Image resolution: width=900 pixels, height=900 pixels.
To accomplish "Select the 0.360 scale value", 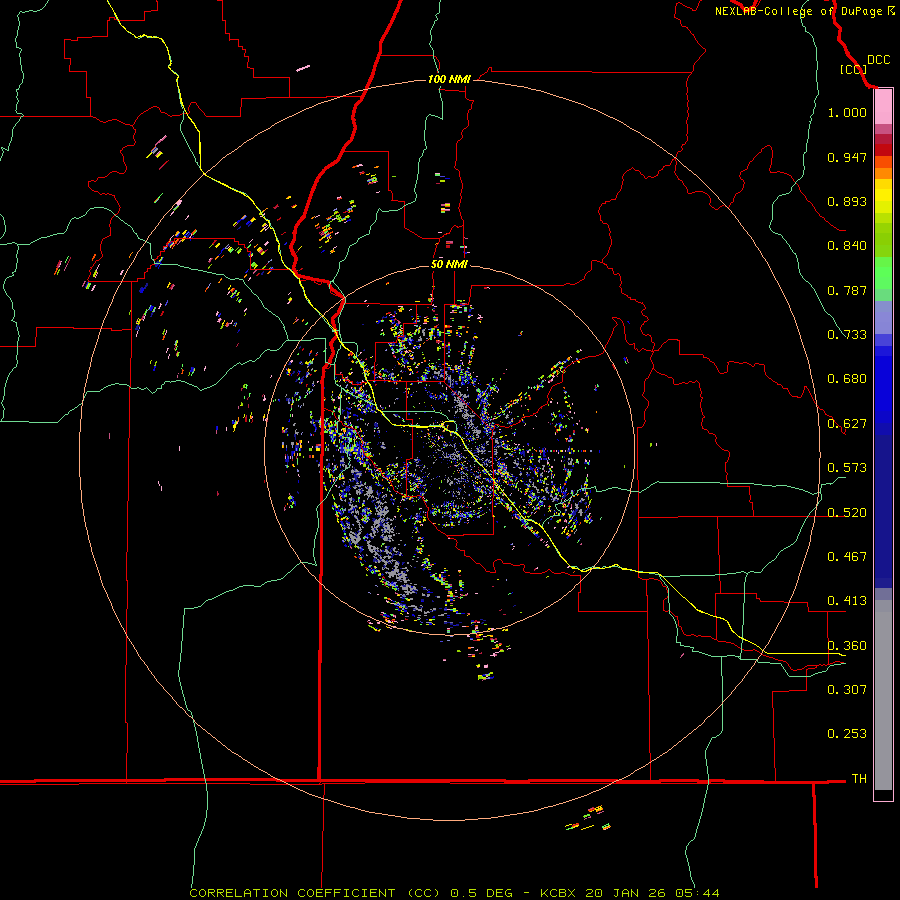I will [847, 646].
